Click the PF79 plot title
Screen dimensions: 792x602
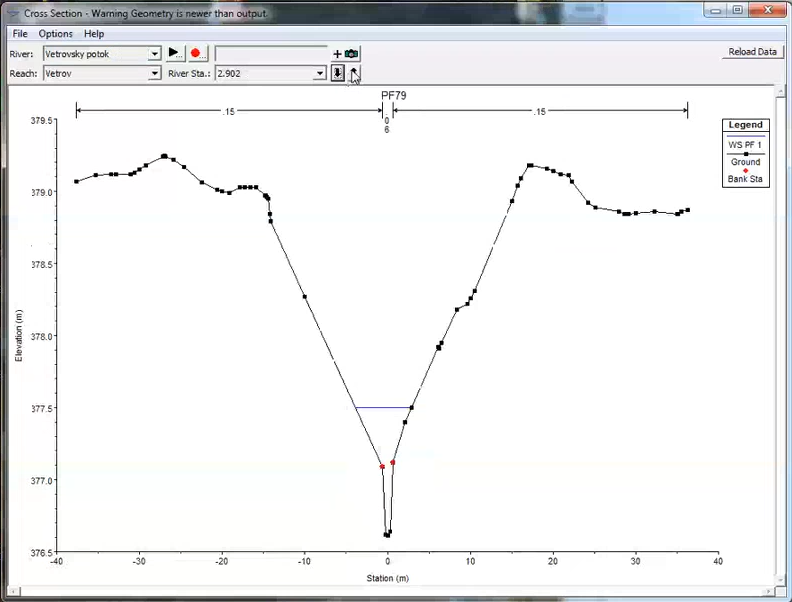point(393,96)
